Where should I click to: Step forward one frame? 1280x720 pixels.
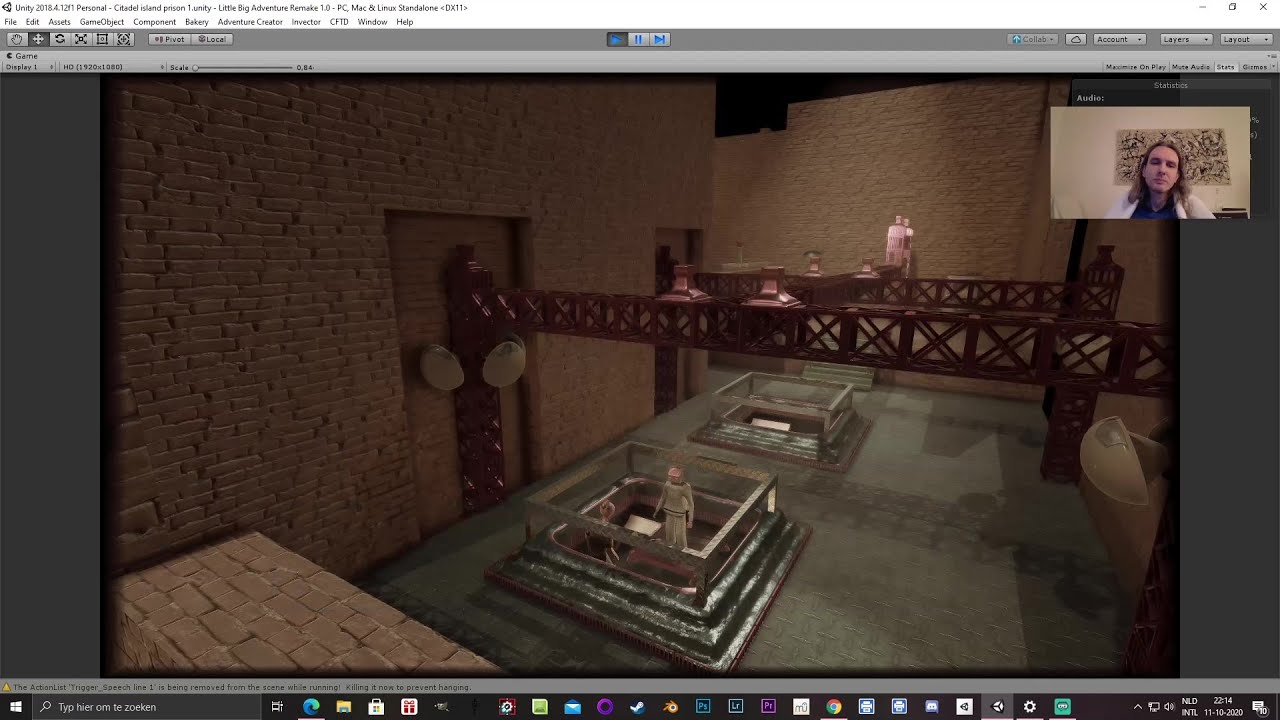[659, 39]
